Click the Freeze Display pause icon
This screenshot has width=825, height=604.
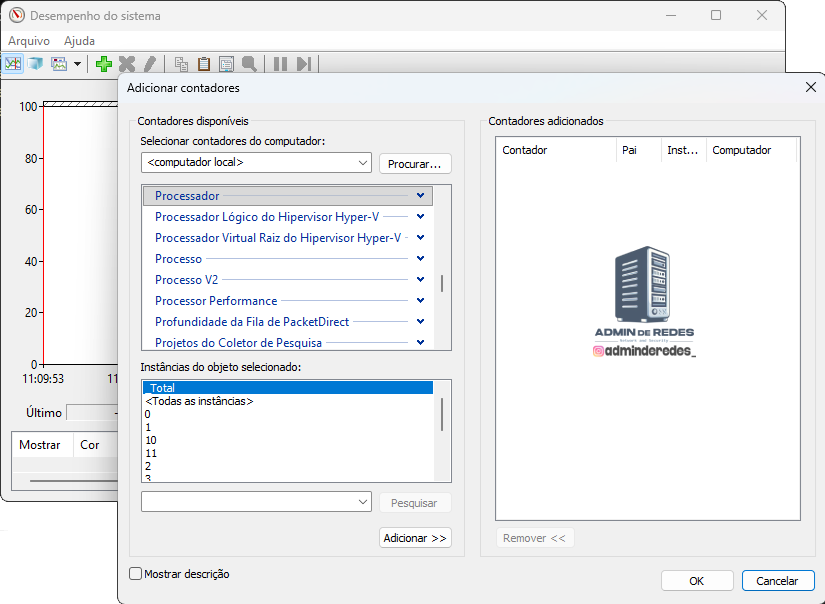pos(280,64)
